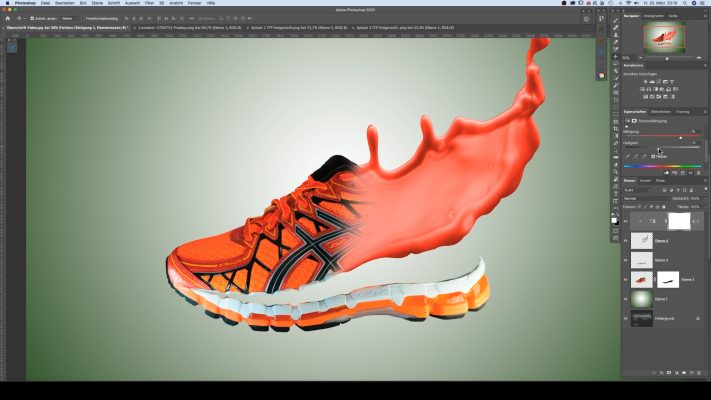Toggle the Färben checkbox in Eigenschaften

coord(653,156)
